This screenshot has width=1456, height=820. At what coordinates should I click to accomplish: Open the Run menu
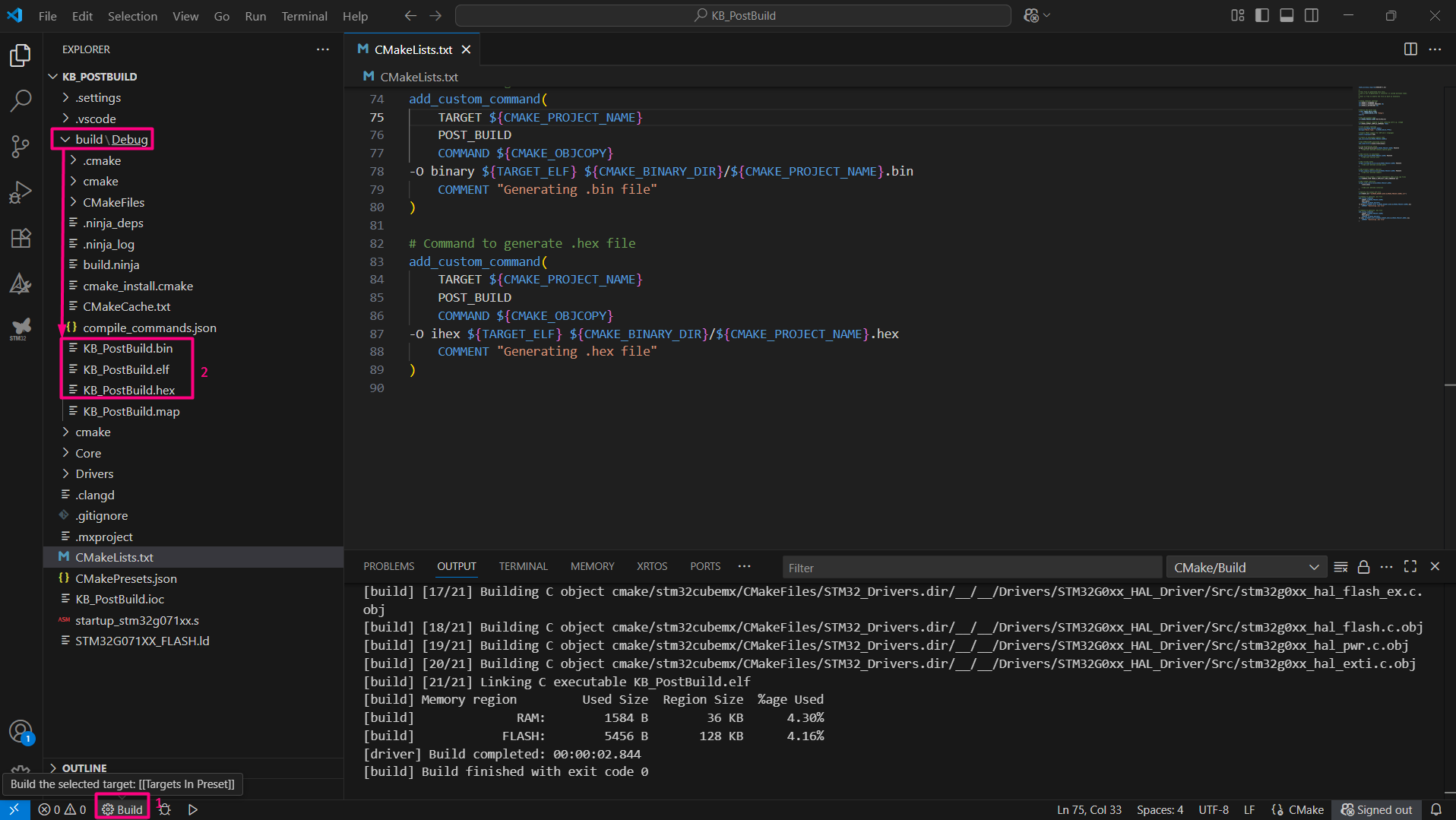tap(255, 15)
